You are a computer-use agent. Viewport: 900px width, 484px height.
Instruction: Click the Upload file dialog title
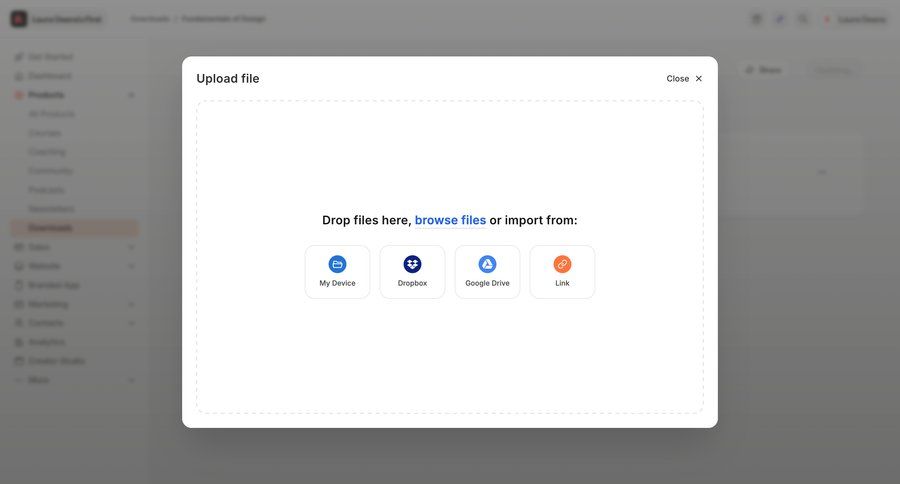pyautogui.click(x=228, y=79)
